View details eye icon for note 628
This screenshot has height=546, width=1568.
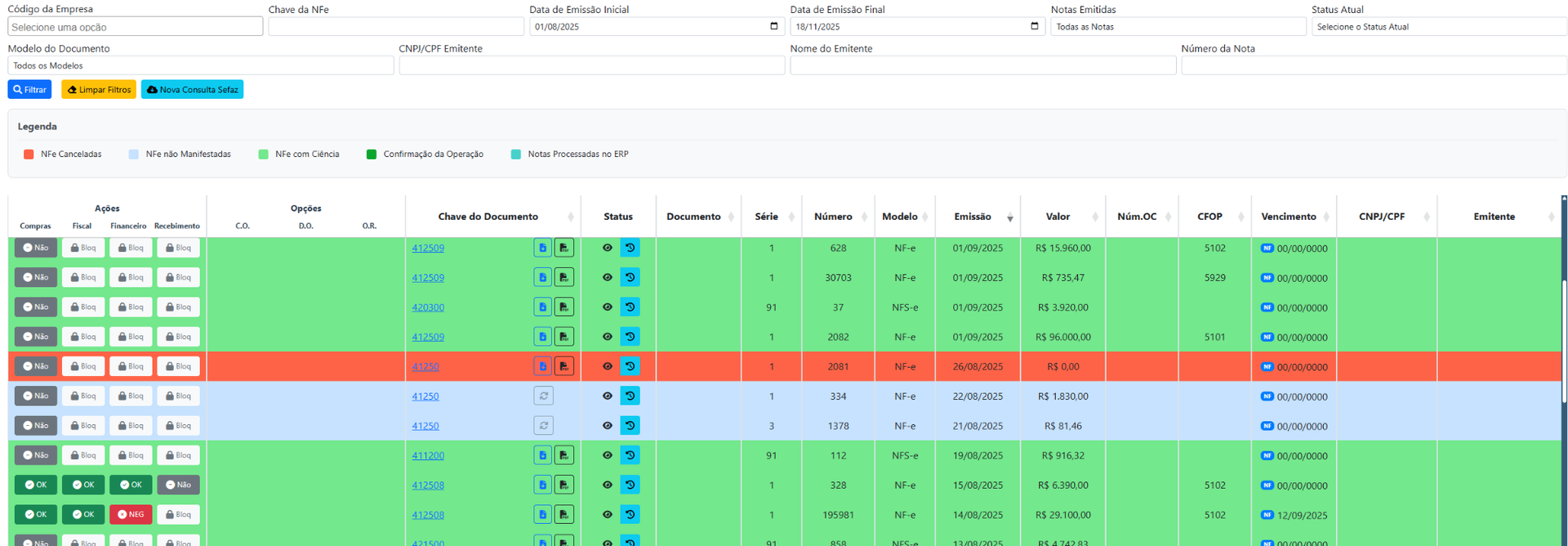(607, 248)
